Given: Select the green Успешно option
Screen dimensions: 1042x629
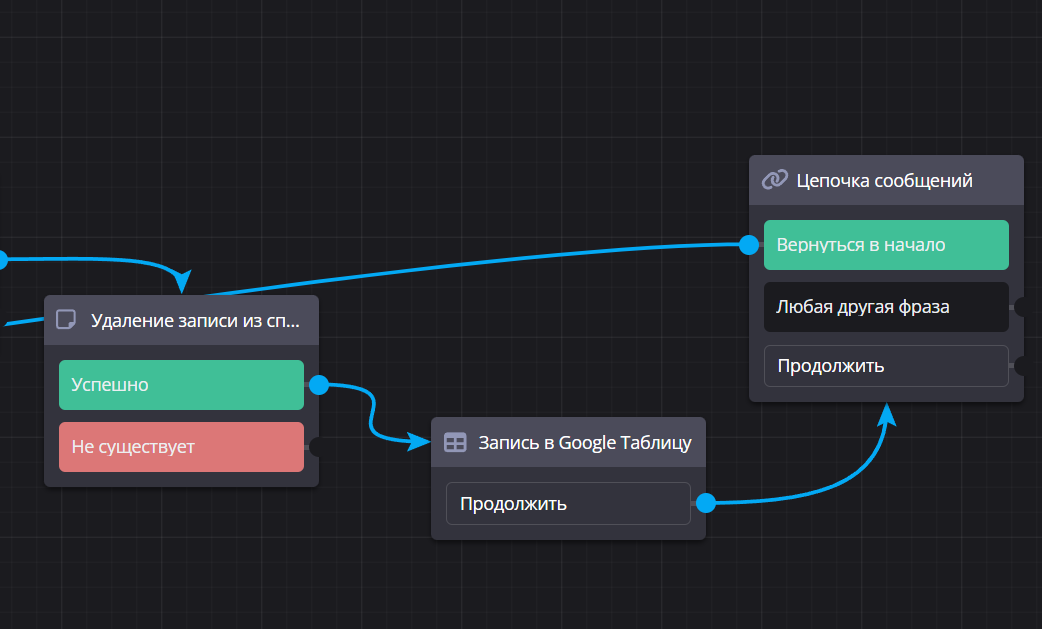Looking at the screenshot, I should (181, 385).
